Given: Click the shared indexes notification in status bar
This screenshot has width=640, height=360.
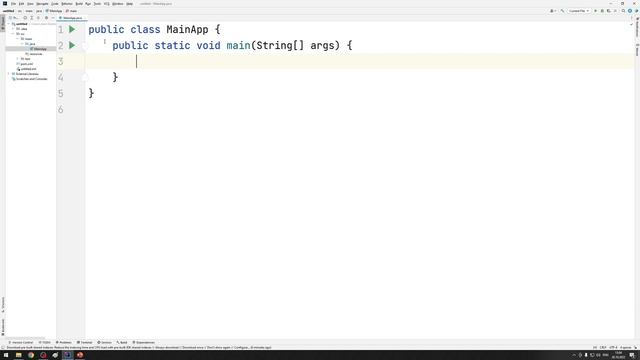Looking at the screenshot, I should click(139, 348).
